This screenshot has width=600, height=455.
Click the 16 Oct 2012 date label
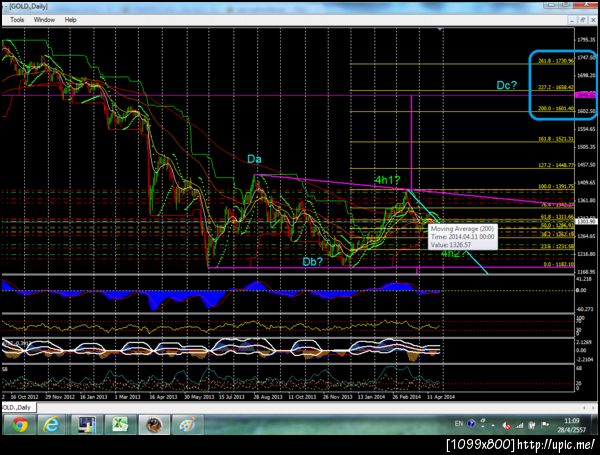pyautogui.click(x=24, y=397)
